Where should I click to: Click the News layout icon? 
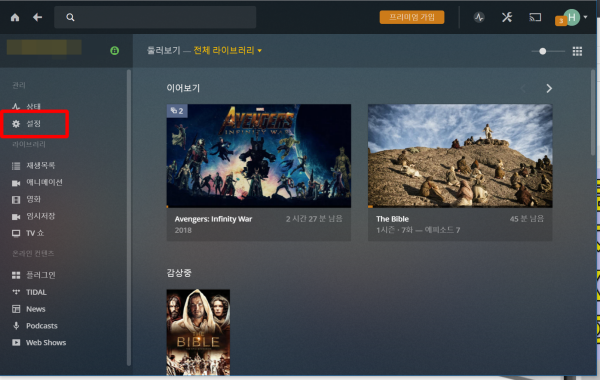click(16, 309)
